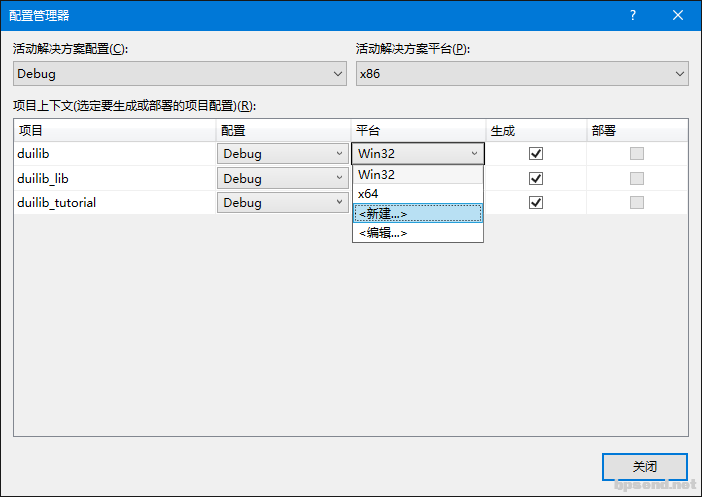Expand the duilib_lib configuration Debug dropdown

282,179
